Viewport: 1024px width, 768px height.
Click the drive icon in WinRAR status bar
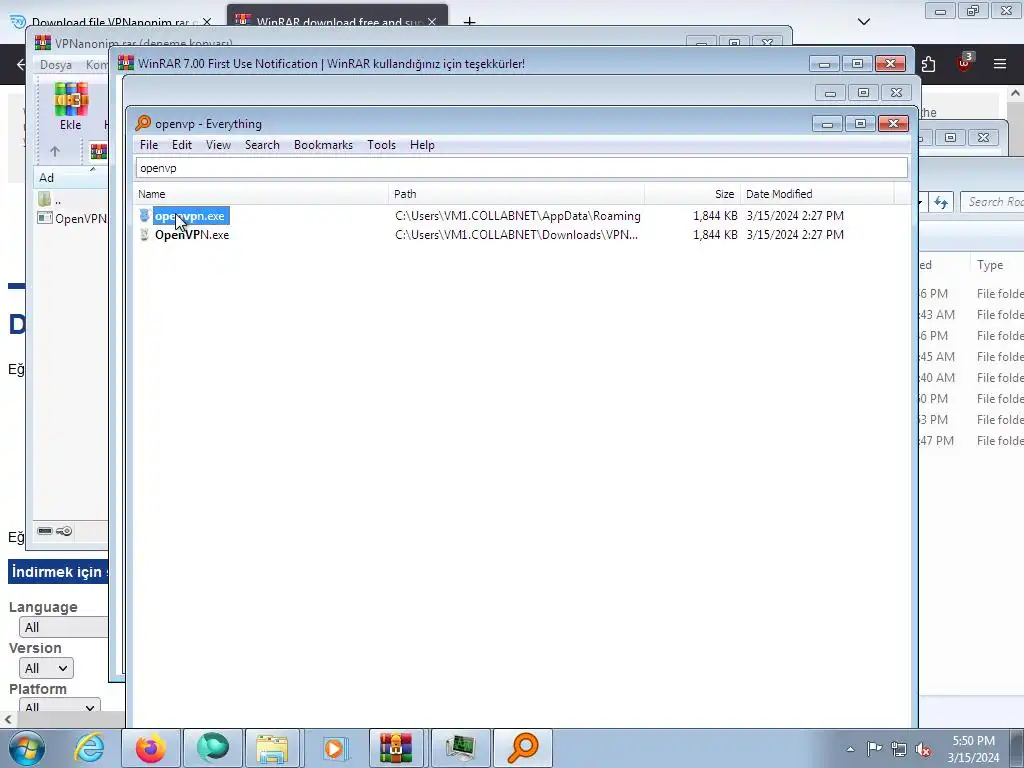45,531
